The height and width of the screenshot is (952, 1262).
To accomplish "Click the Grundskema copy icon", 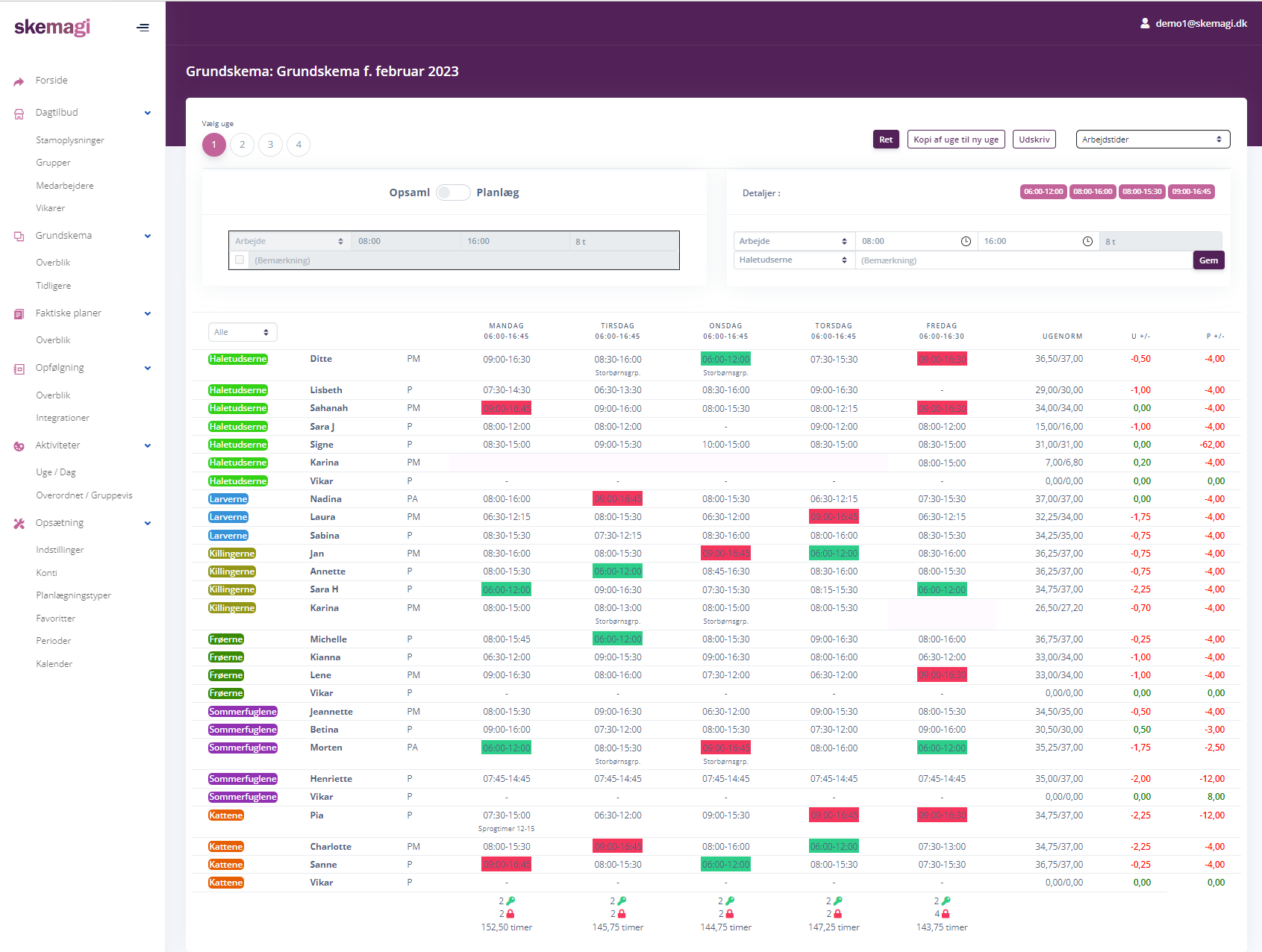I will [x=19, y=237].
